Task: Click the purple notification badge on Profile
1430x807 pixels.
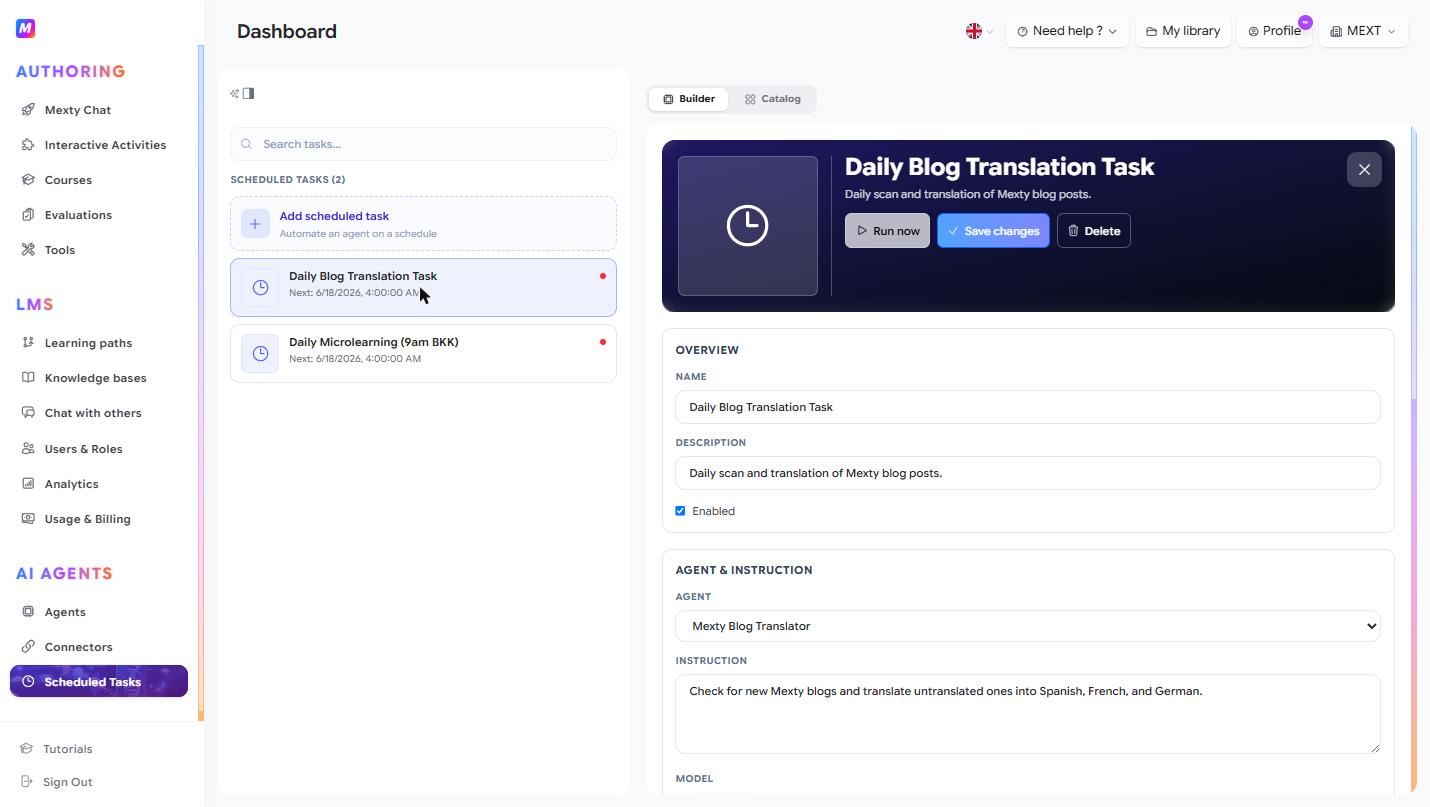Action: click(1305, 22)
